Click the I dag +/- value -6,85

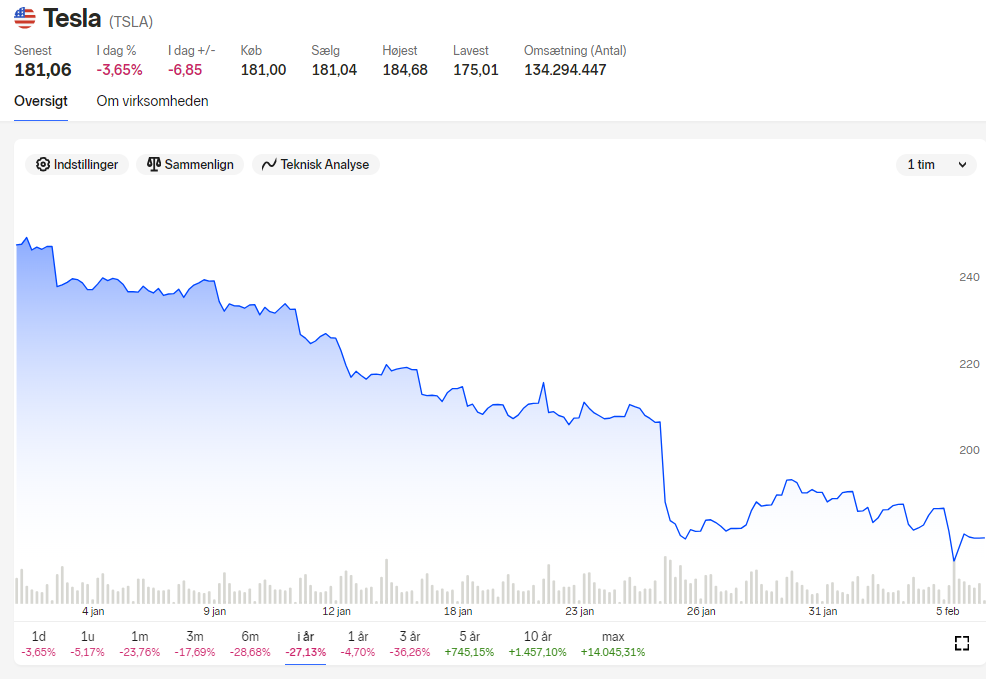click(185, 70)
